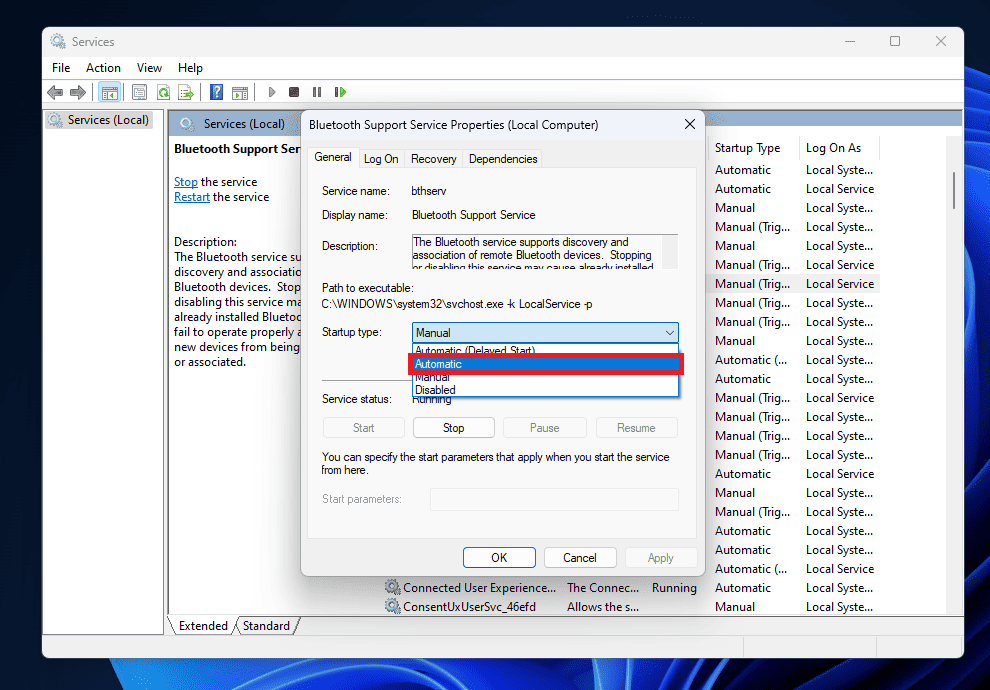The height and width of the screenshot is (690, 990).
Task: Click the svchost.exe executable path text
Action: pyautogui.click(x=457, y=304)
